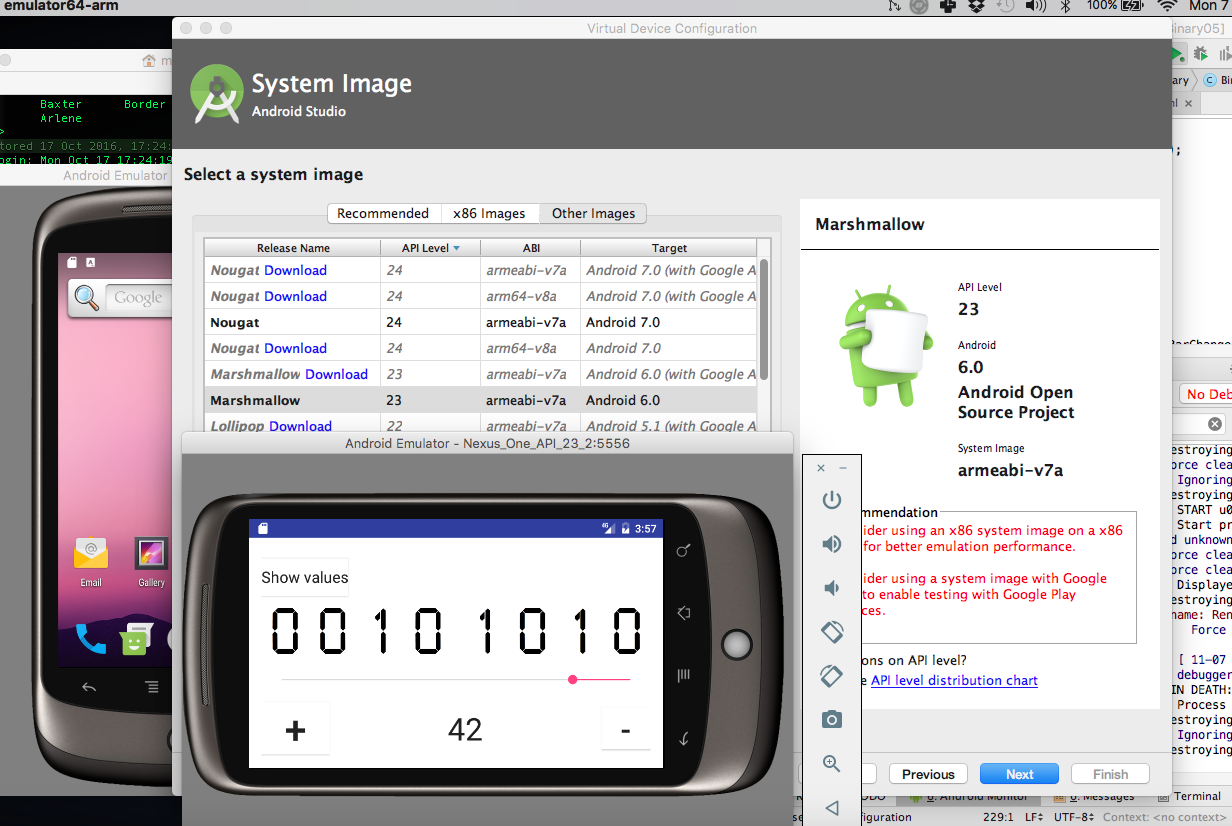Open API level distribution chart link
Viewport: 1232px width, 826px height.
[x=954, y=680]
